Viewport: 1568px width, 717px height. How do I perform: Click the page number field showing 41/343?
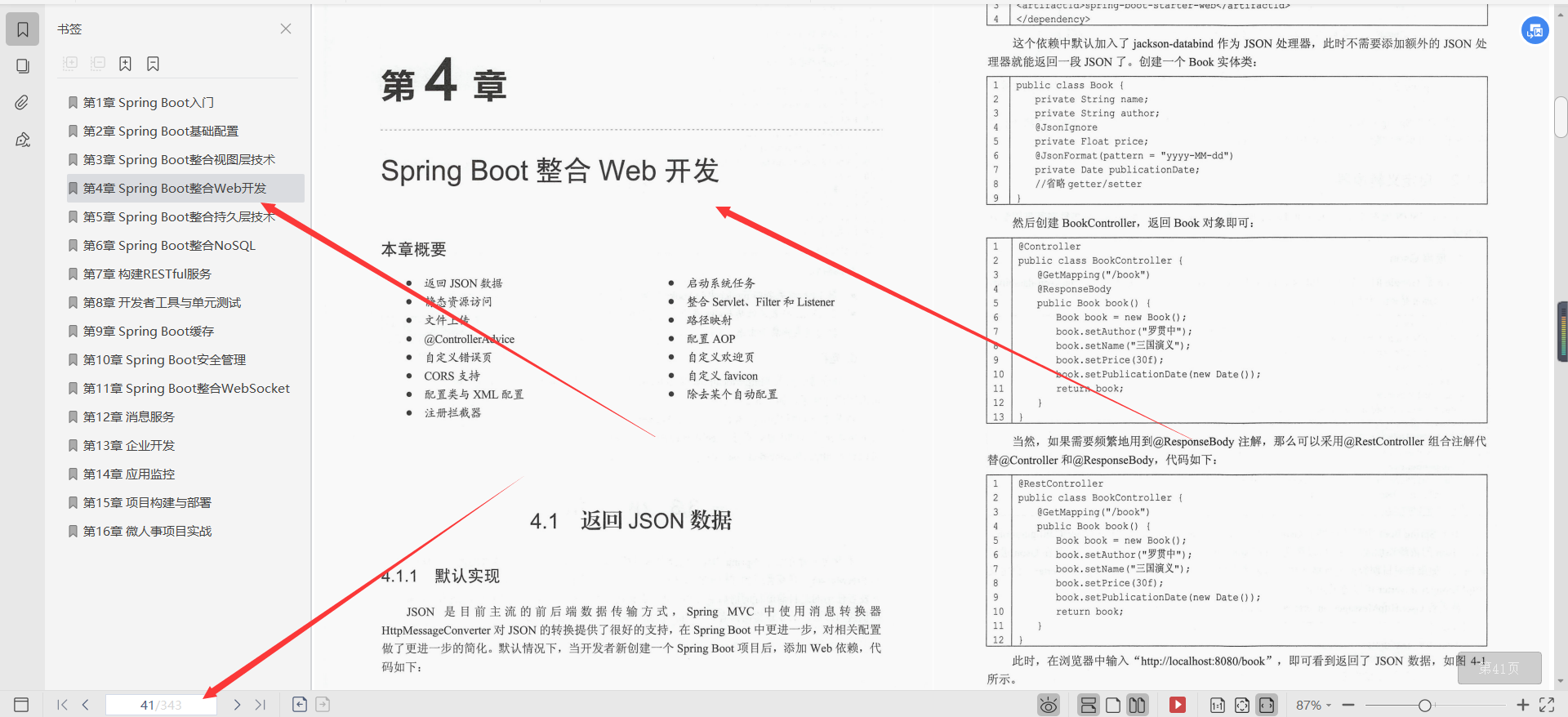pyautogui.click(x=161, y=705)
